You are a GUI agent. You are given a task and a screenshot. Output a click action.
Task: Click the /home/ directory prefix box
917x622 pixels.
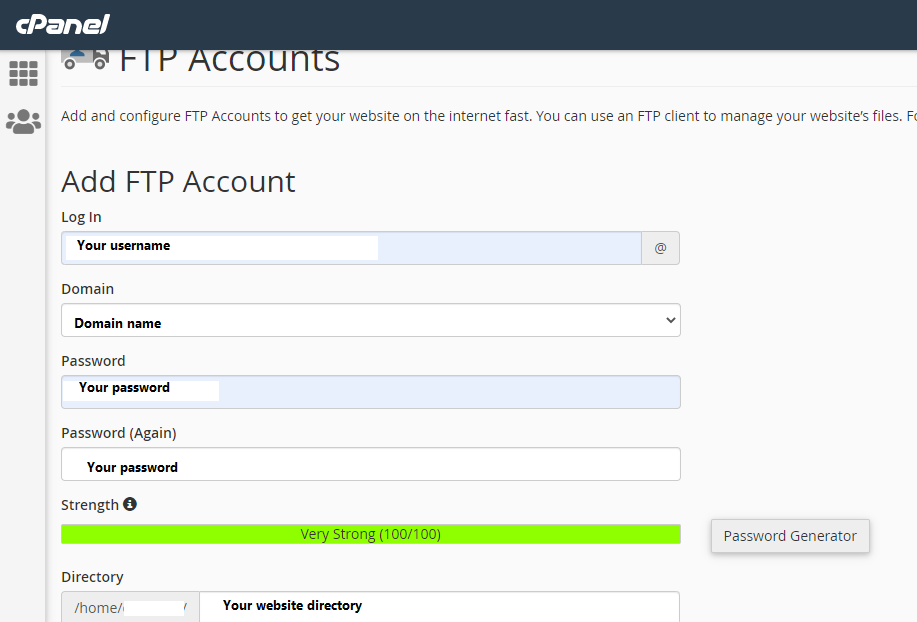130,607
